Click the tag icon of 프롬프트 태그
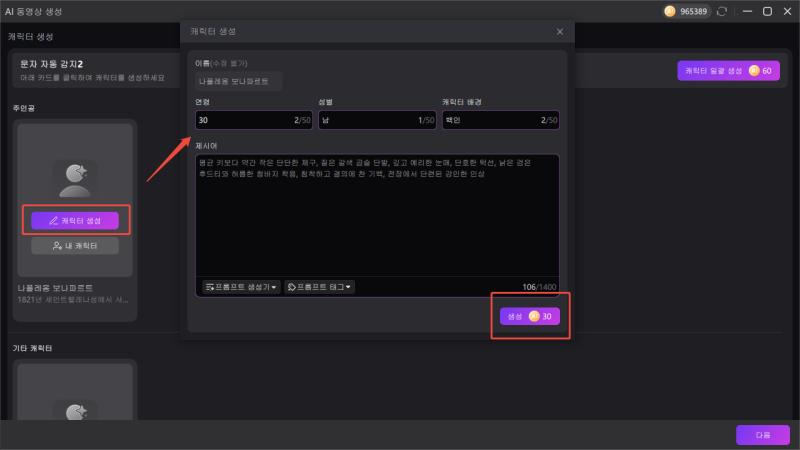Image resolution: width=800 pixels, height=450 pixels. (x=292, y=287)
